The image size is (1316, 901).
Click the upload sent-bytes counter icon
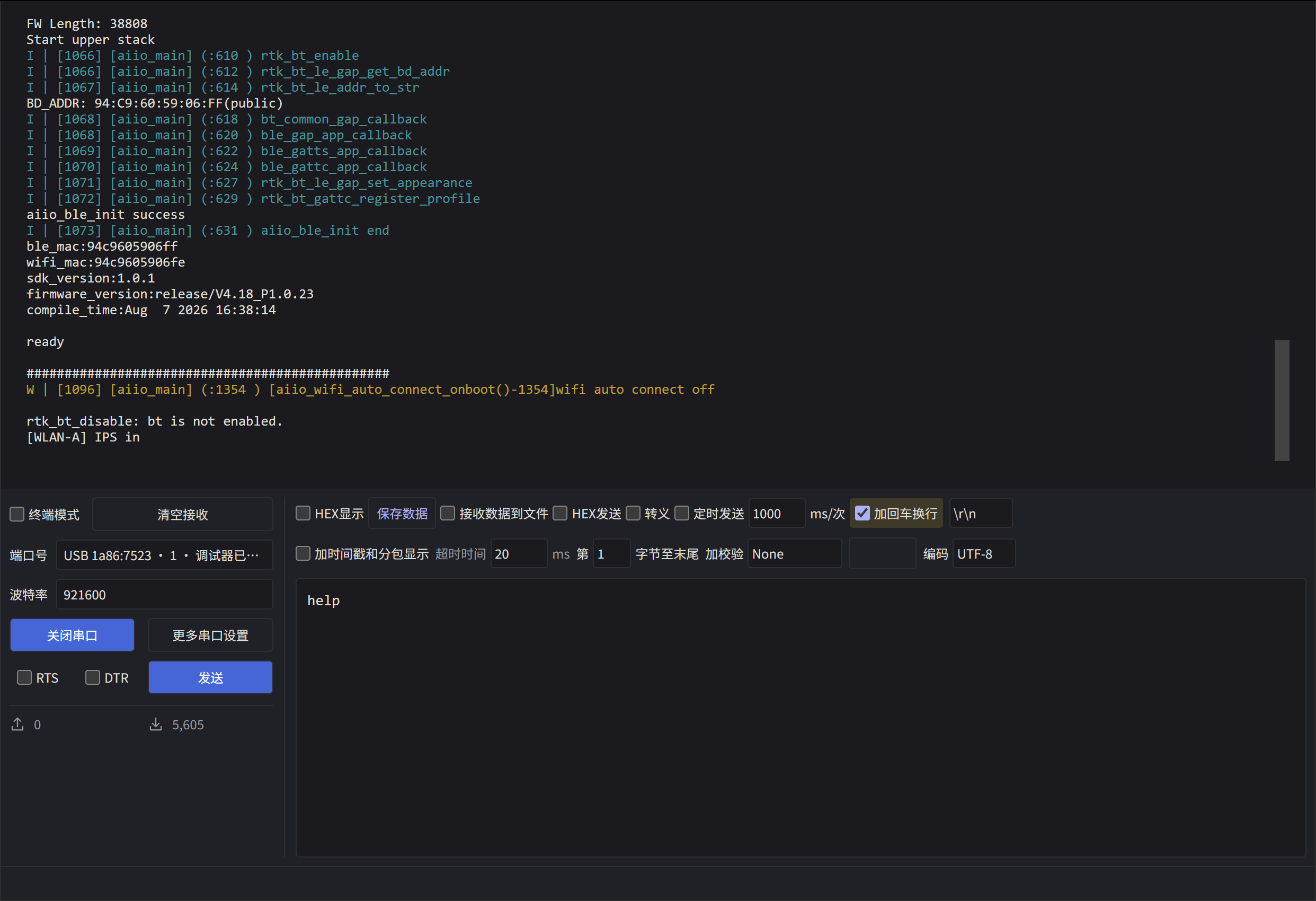coord(17,724)
